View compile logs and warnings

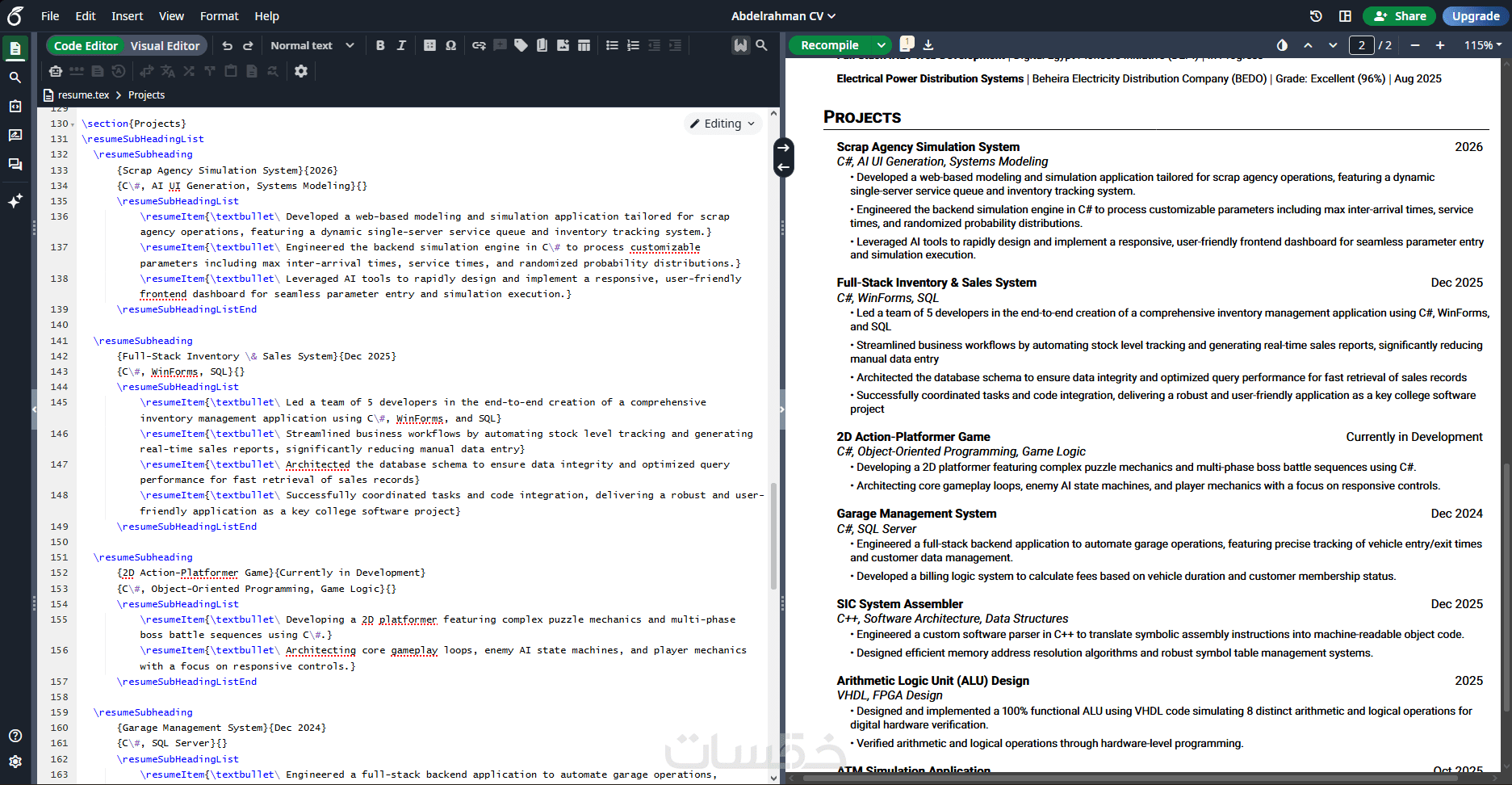pos(907,44)
